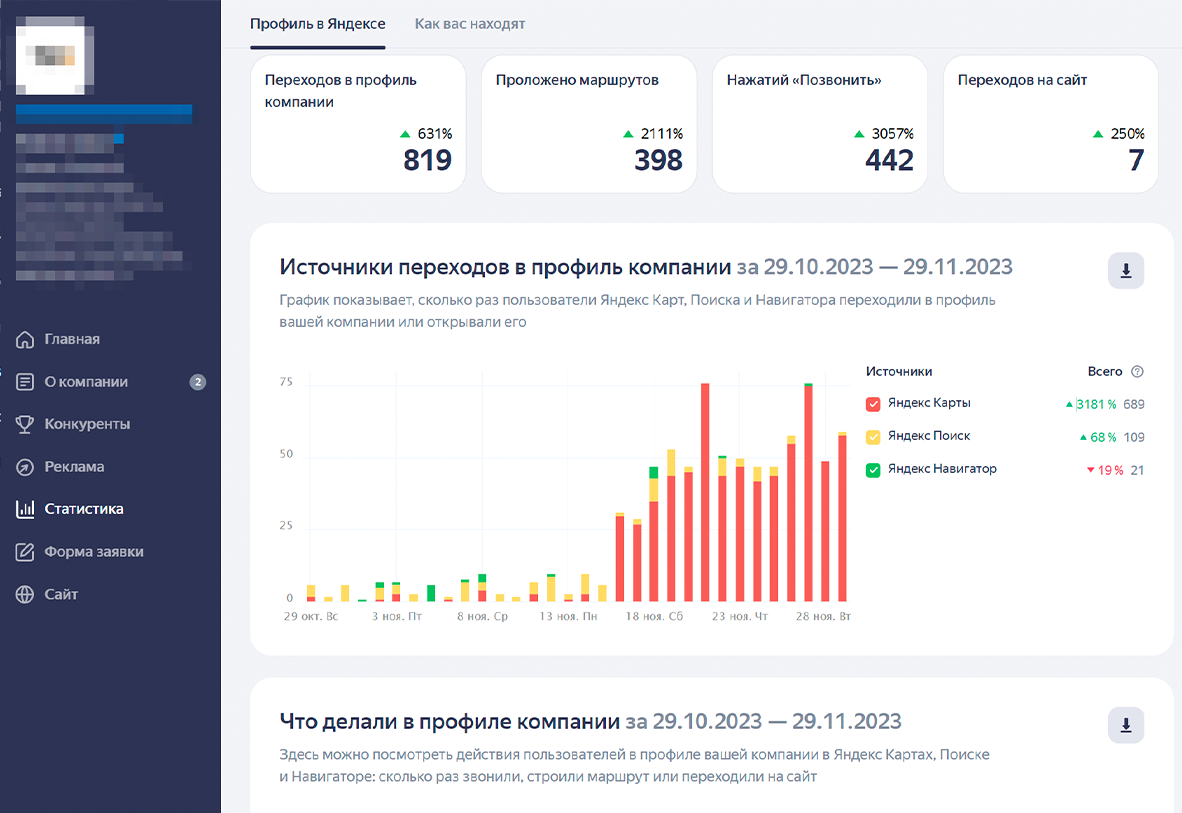1182x813 pixels.
Task: Click the company logo thumbnail
Action: point(54,57)
